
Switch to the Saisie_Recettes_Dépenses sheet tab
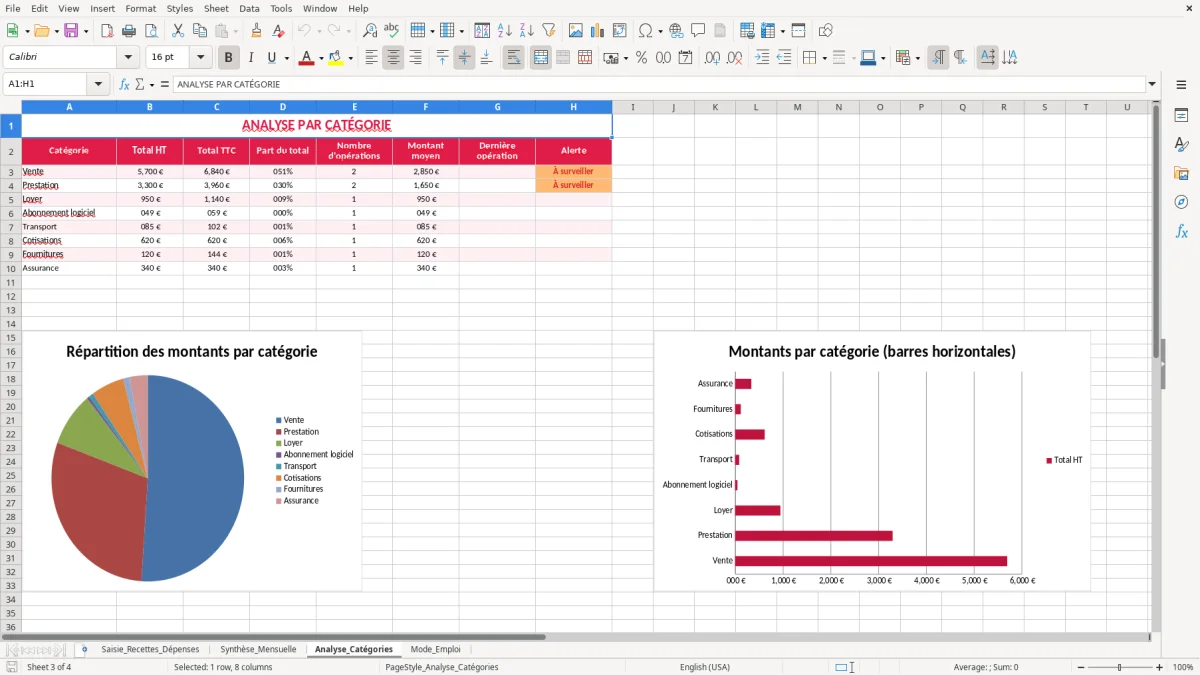(x=150, y=649)
